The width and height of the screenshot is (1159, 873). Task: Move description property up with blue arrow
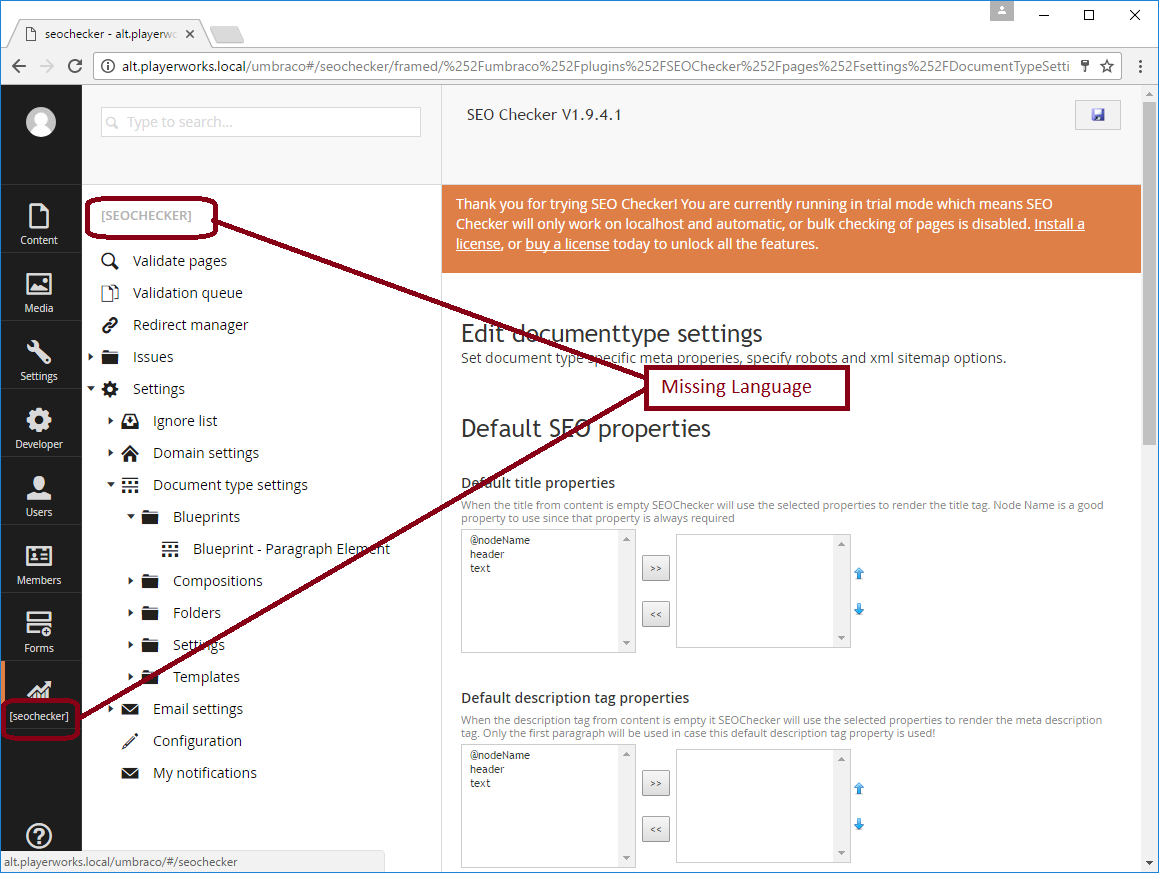point(859,788)
